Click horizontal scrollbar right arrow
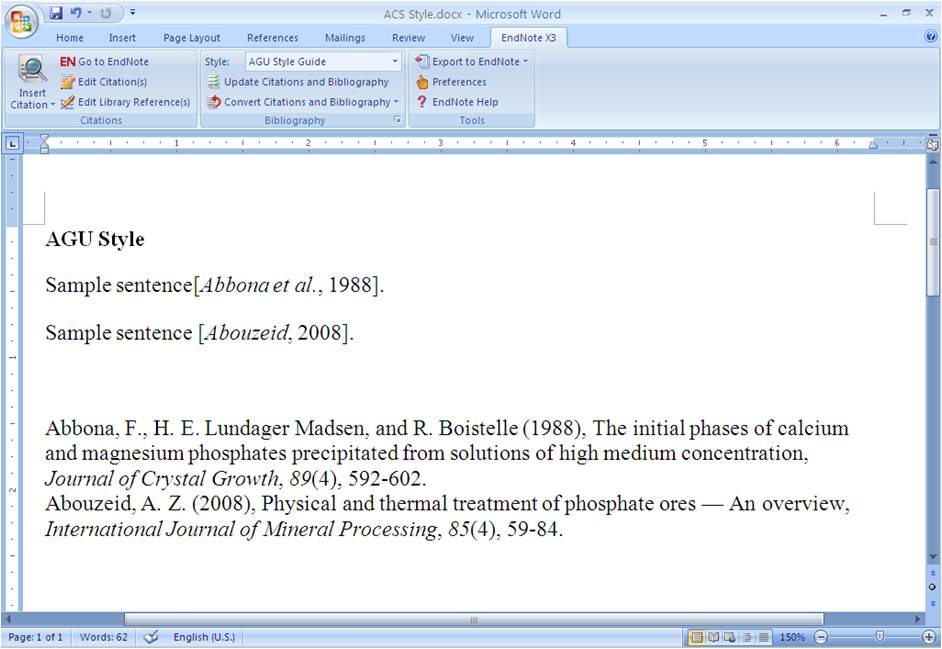Viewport: 942px width, 649px height. (917, 619)
